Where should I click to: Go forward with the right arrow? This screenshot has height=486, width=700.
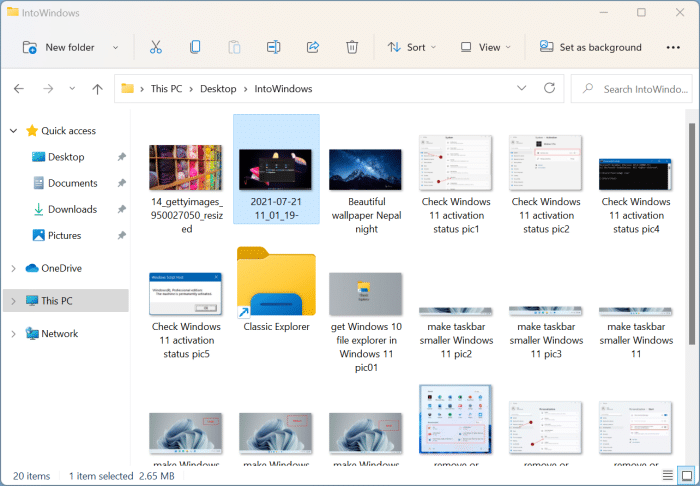pos(48,89)
